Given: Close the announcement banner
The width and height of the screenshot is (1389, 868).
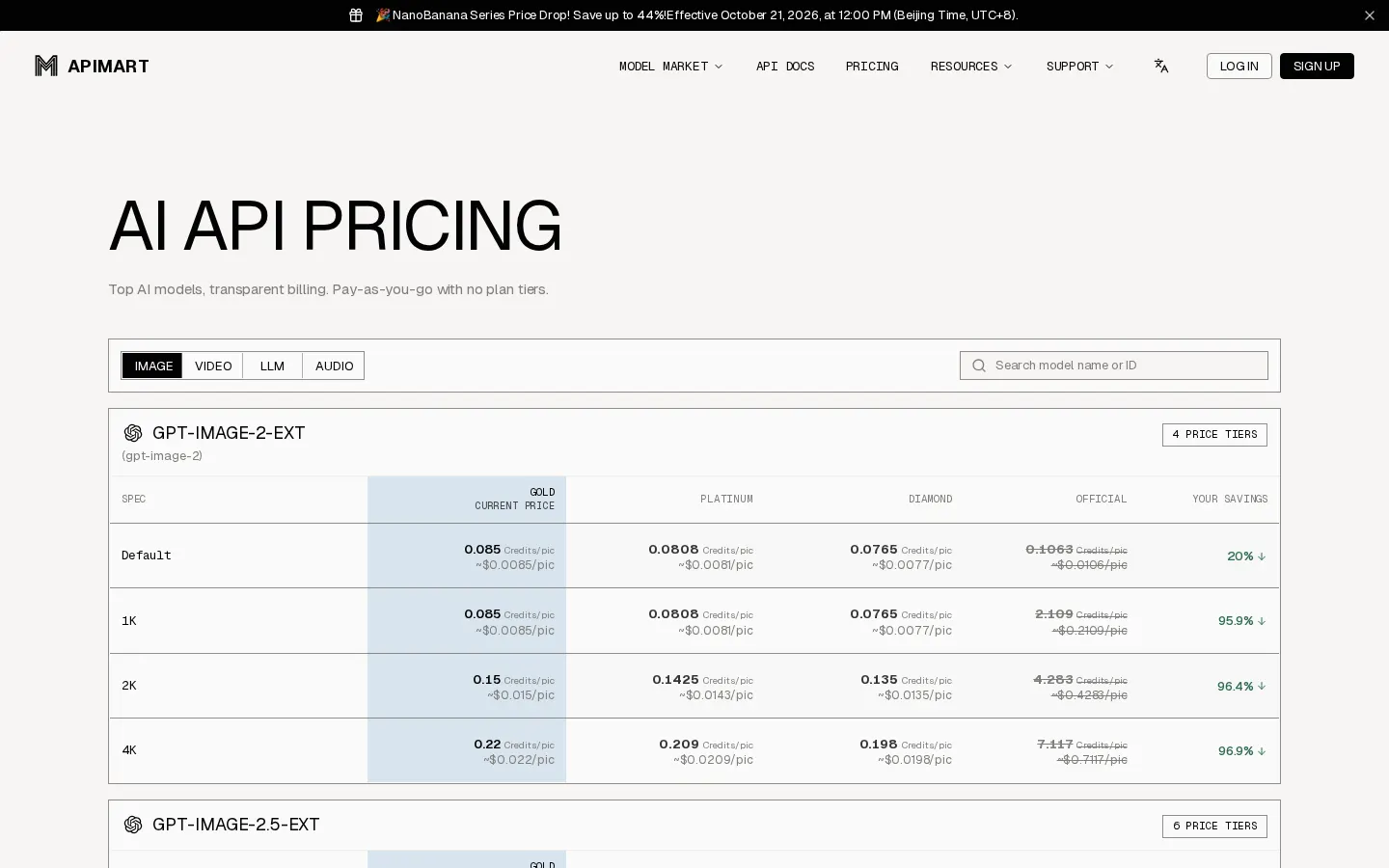Looking at the screenshot, I should pos(1369,15).
